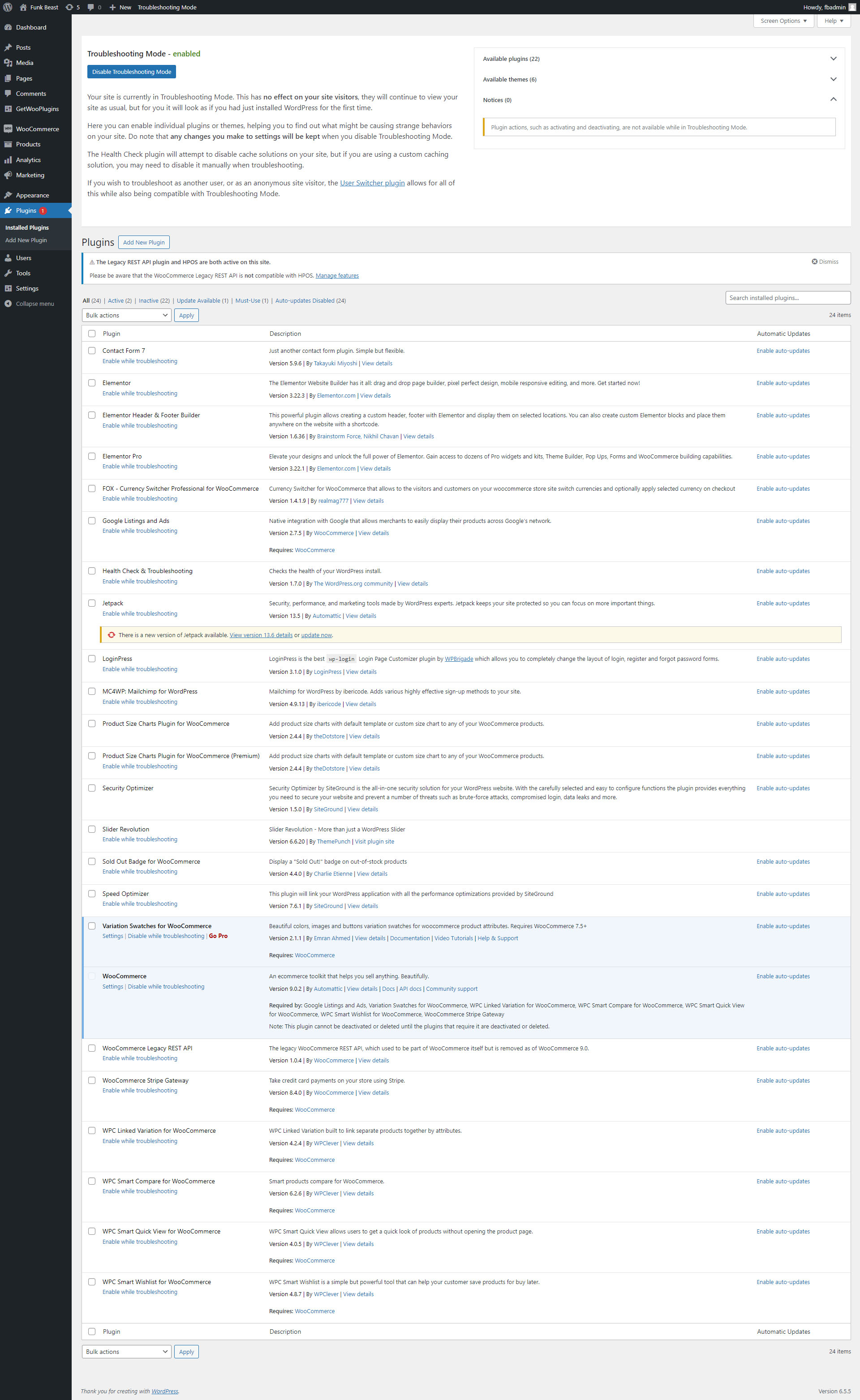
Task: Expand the Available plugins (22) panel
Action: click(659, 59)
